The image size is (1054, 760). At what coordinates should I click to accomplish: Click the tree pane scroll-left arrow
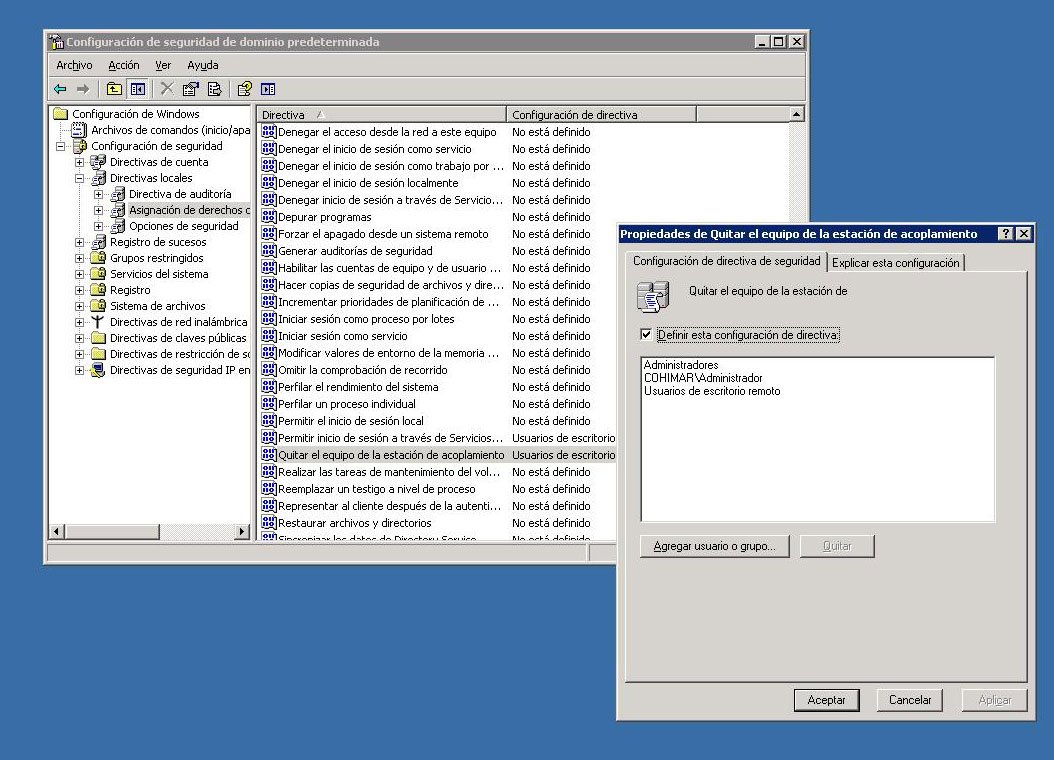click(57, 532)
